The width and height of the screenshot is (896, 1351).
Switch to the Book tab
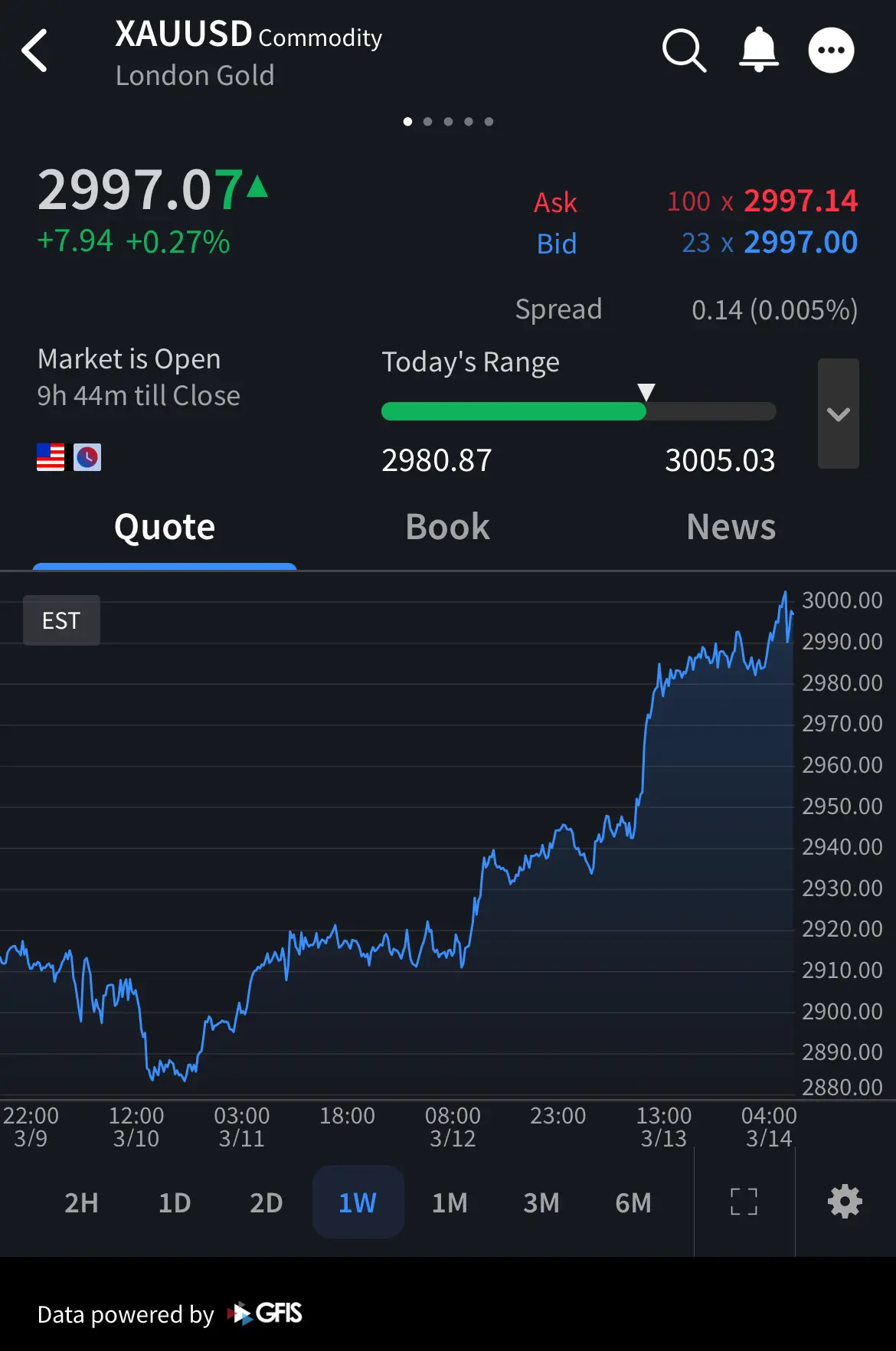(x=447, y=527)
